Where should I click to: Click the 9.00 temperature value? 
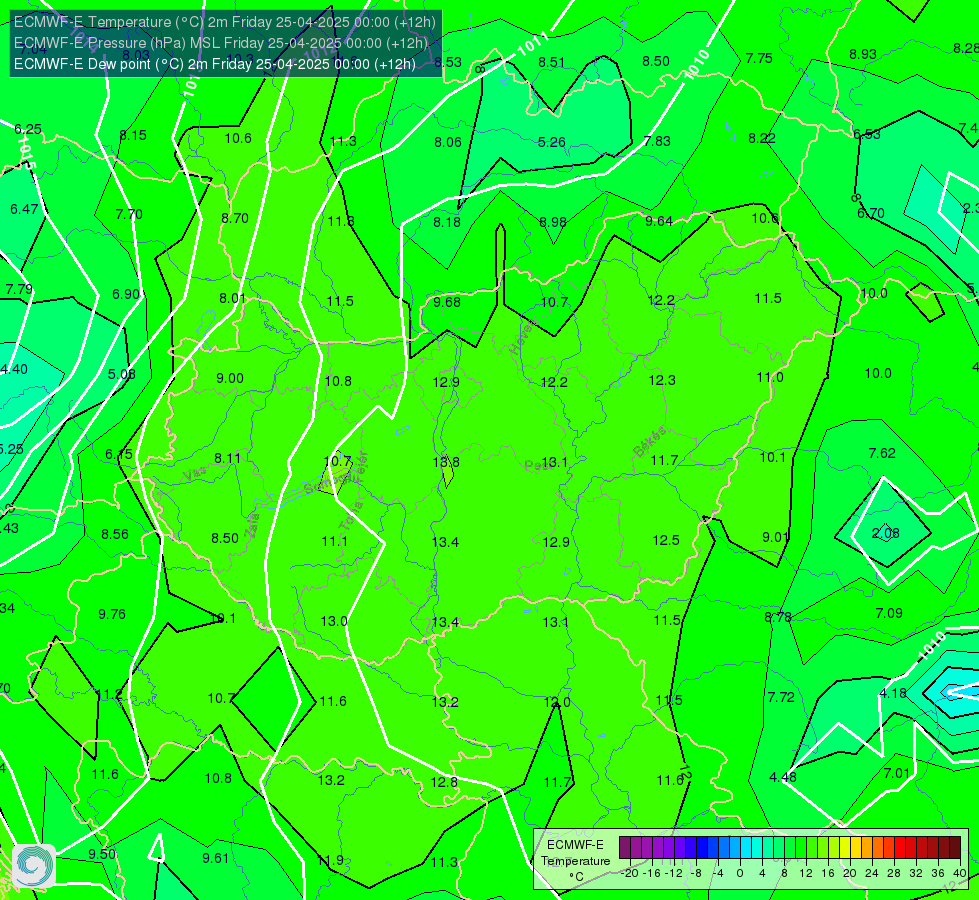coord(230,378)
